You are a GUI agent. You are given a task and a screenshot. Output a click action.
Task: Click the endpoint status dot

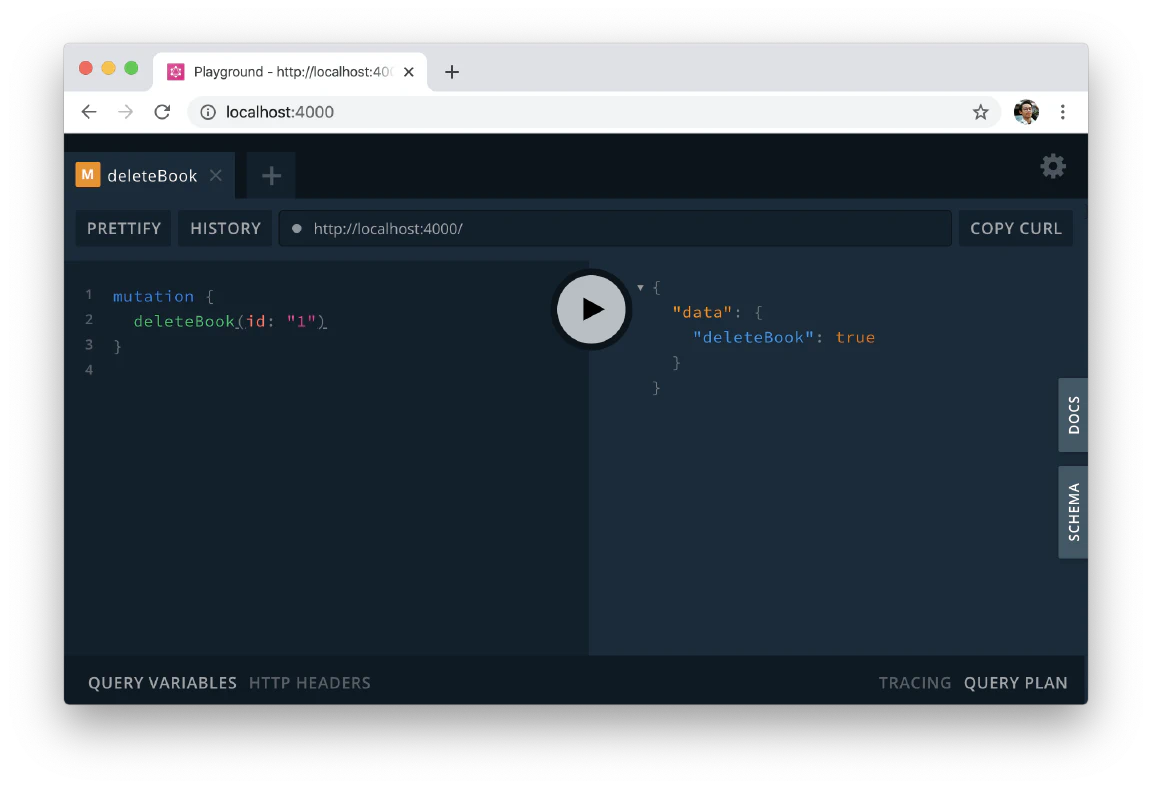[297, 228]
